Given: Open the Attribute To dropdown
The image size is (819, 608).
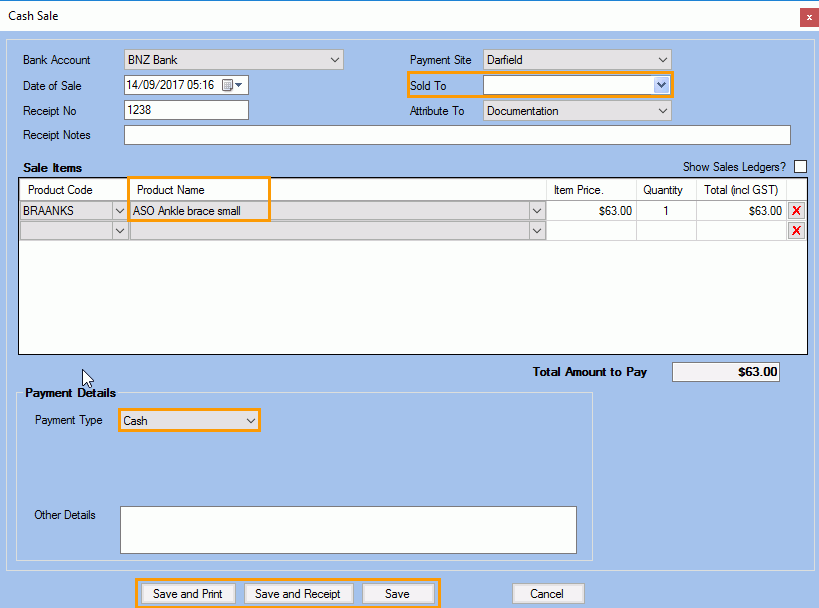Looking at the screenshot, I should [662, 111].
